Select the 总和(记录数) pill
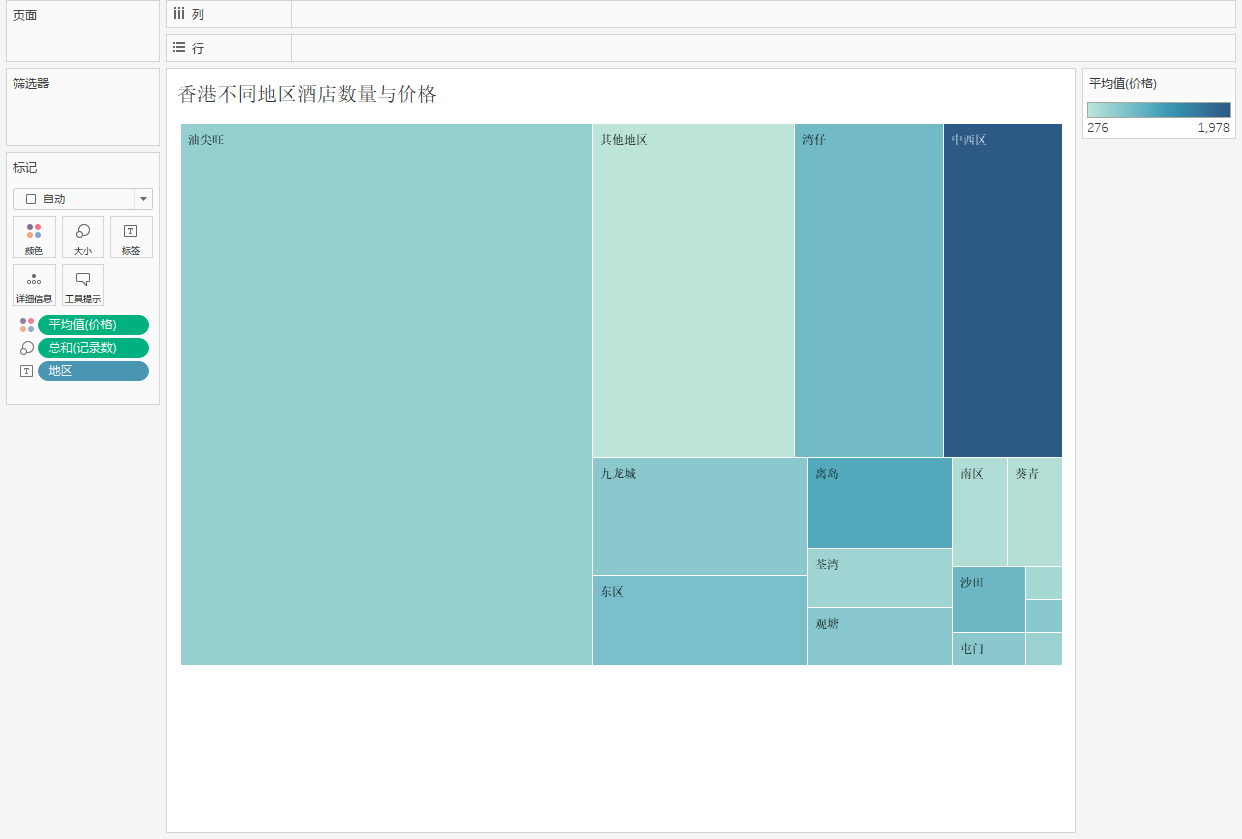Screen dimensions: 1242x839 pyautogui.click(x=93, y=348)
